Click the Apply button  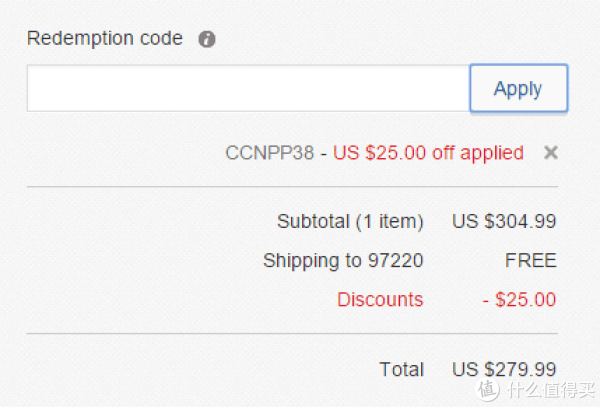[518, 89]
